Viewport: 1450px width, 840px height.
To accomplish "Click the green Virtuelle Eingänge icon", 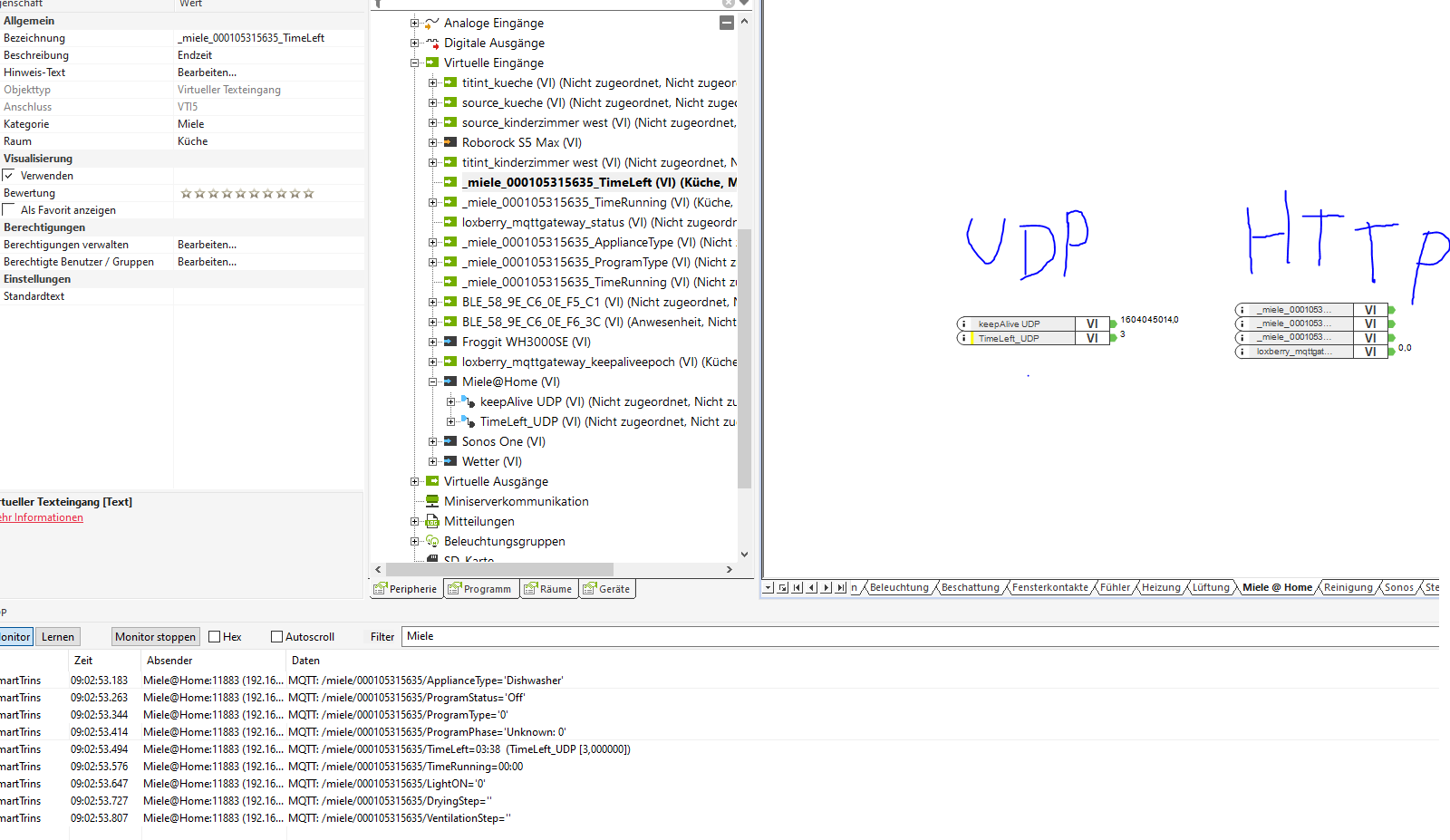I will coord(432,63).
